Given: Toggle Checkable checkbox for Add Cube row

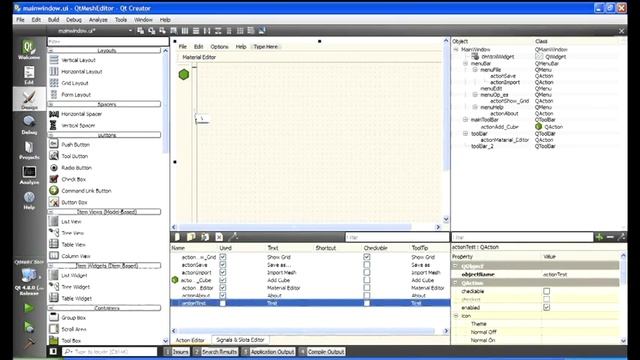Looking at the screenshot, I should pyautogui.click(x=367, y=280).
